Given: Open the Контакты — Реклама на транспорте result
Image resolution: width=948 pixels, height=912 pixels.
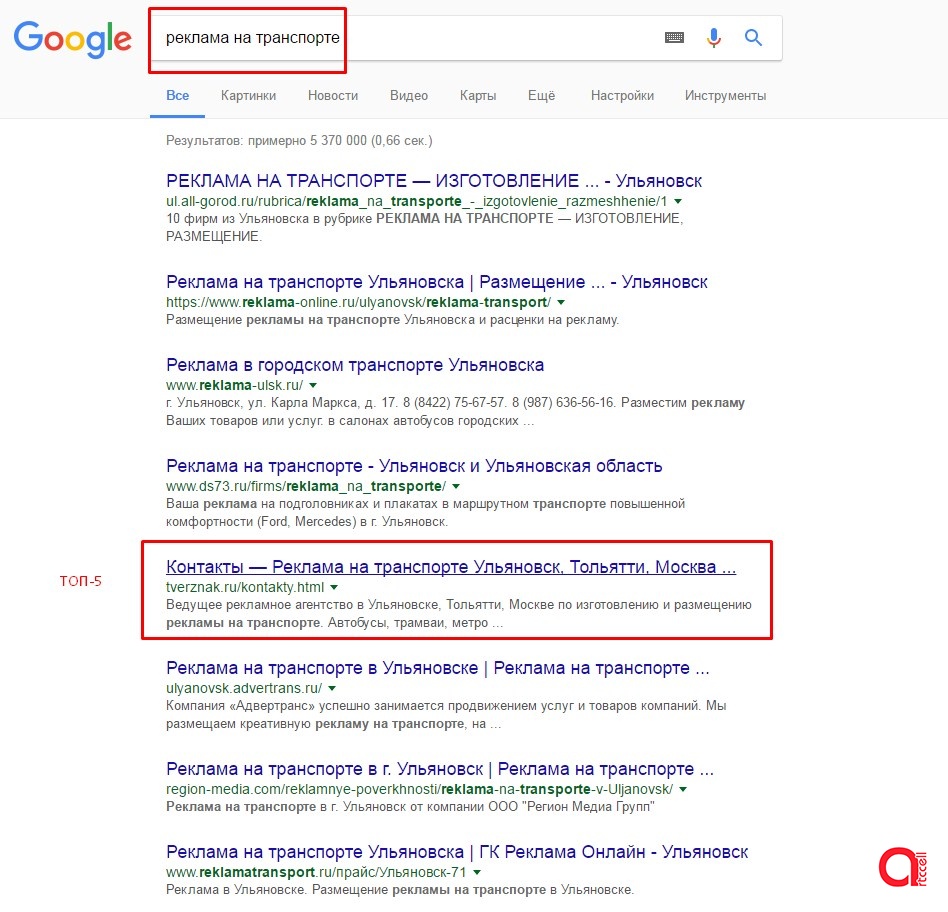Looking at the screenshot, I should tap(451, 567).
